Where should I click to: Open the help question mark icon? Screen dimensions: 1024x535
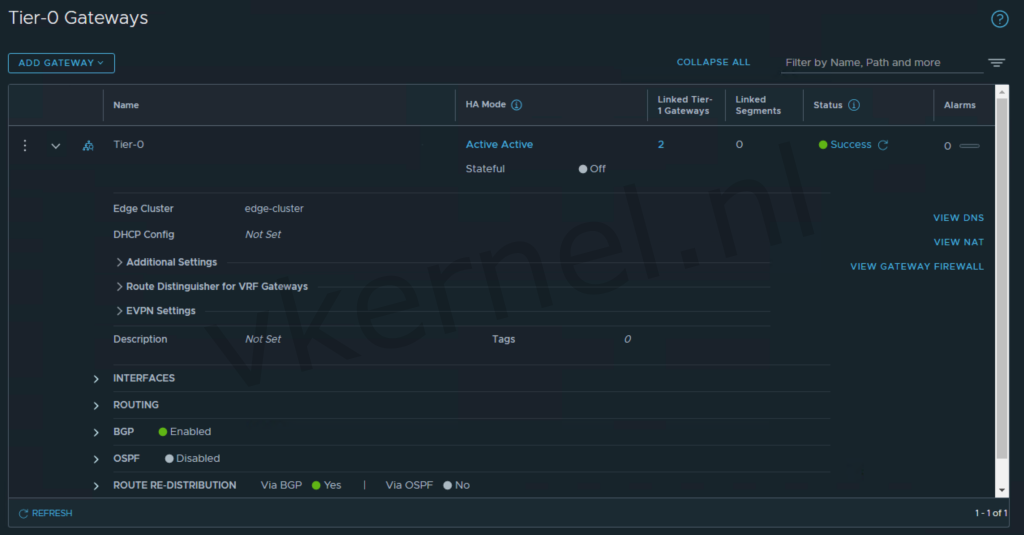(x=999, y=19)
